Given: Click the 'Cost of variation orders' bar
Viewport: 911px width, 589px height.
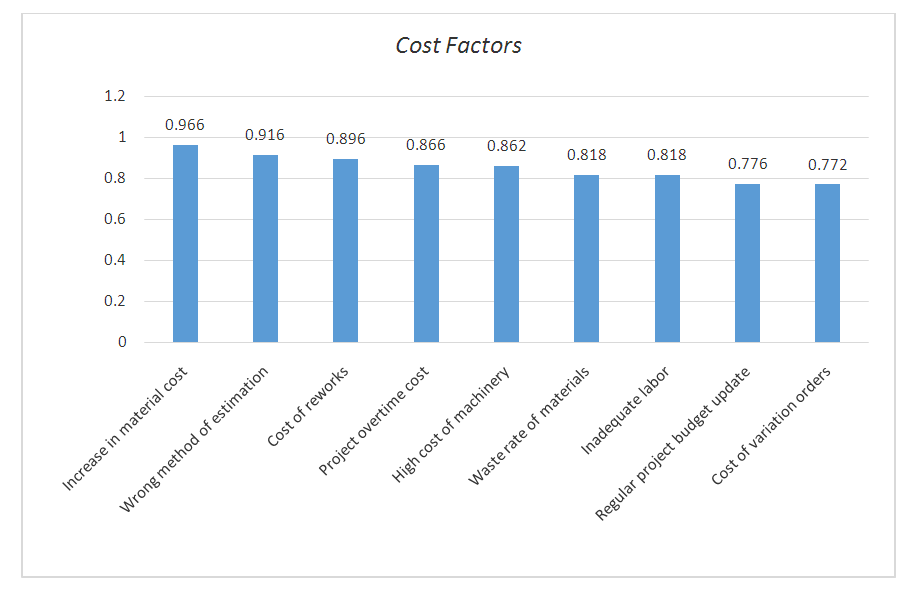Looking at the screenshot, I should pyautogui.click(x=827, y=263).
